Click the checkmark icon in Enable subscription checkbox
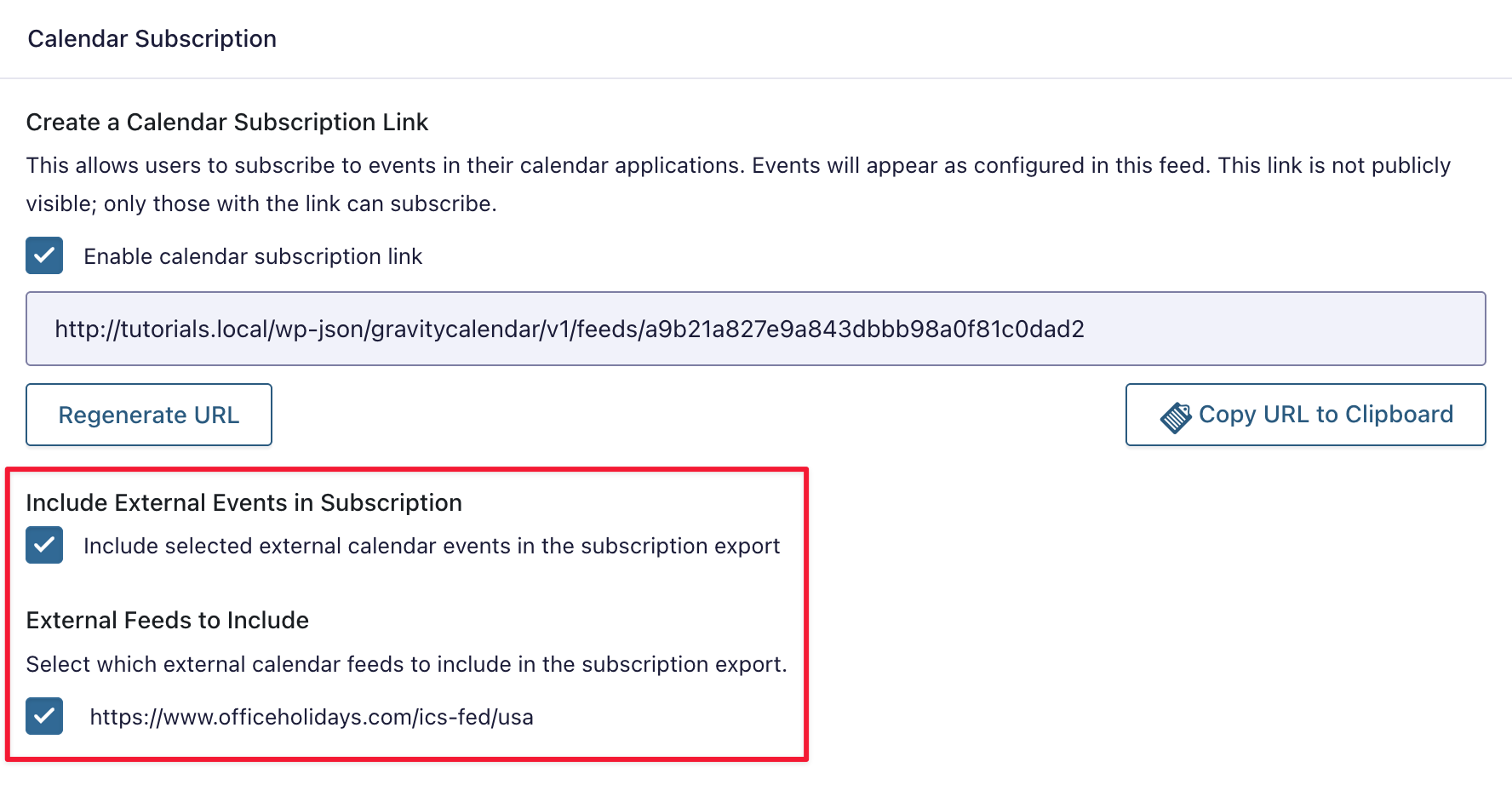This screenshot has width=1512, height=785. coord(43,255)
